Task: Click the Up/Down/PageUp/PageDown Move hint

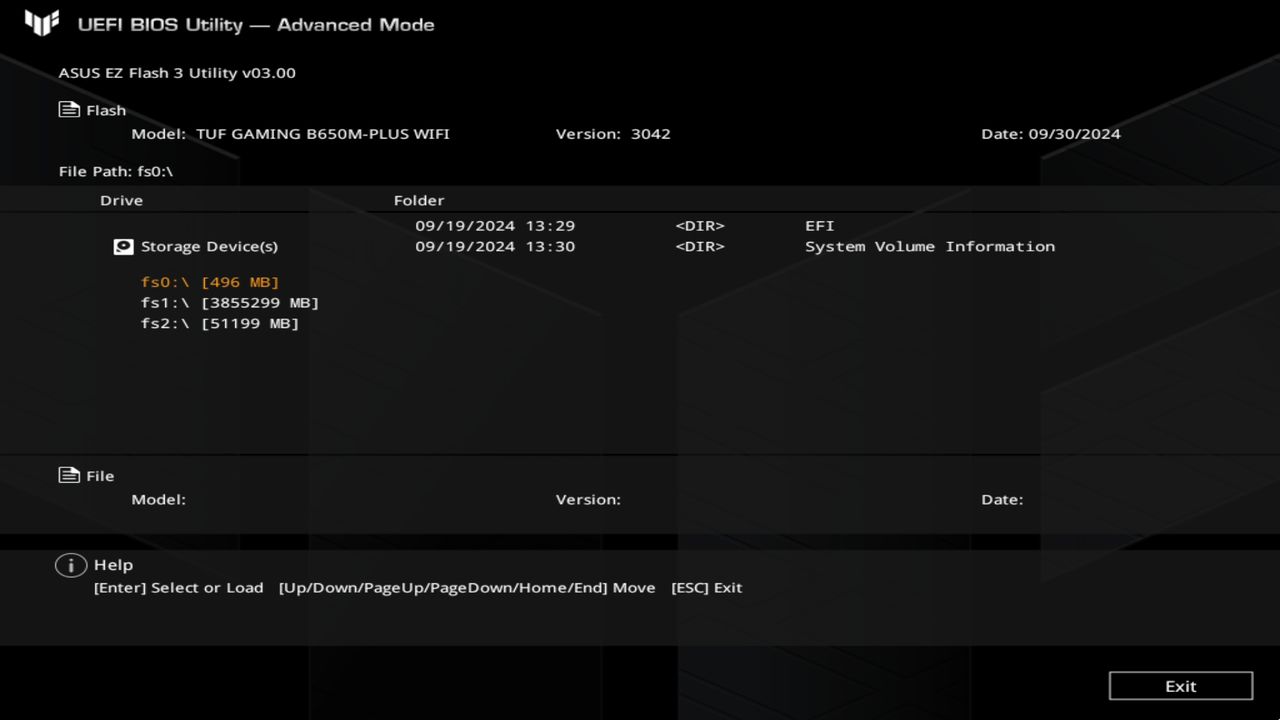Action: click(467, 588)
